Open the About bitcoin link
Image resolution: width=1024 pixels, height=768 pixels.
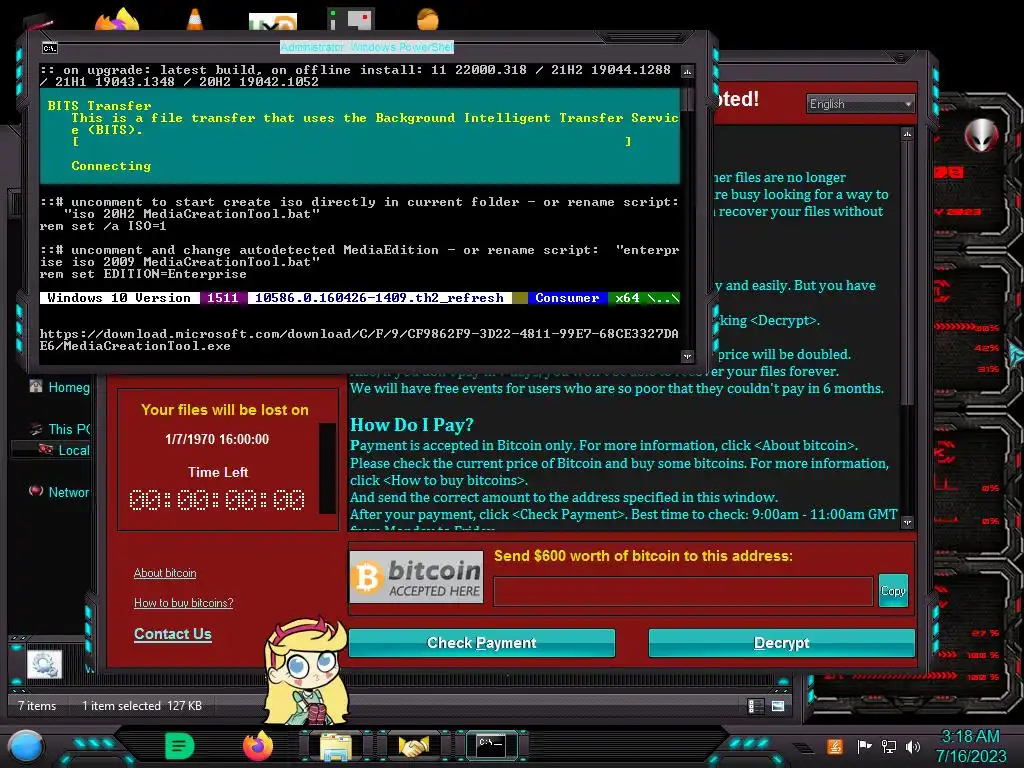point(165,573)
